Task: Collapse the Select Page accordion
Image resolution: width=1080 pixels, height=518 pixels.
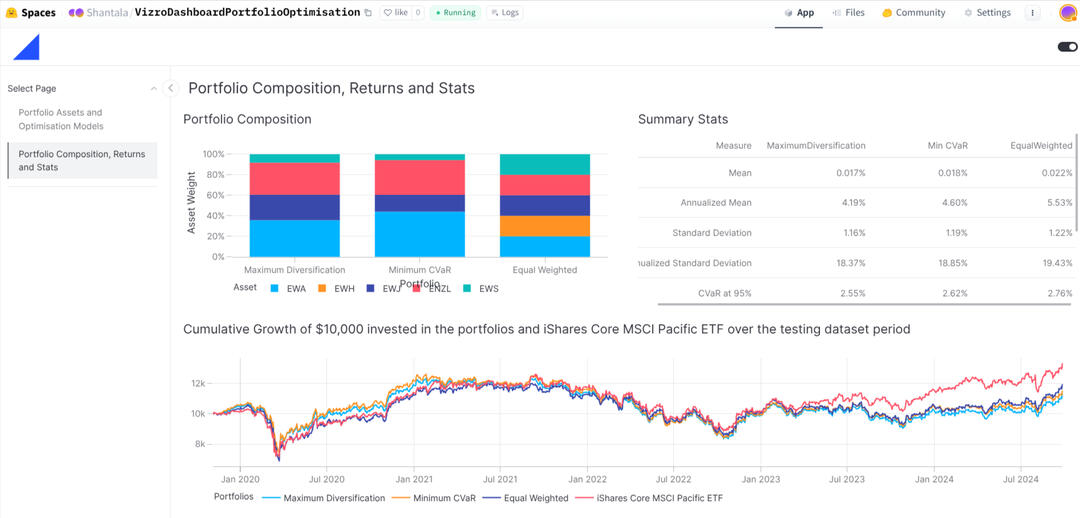Action: point(153,89)
